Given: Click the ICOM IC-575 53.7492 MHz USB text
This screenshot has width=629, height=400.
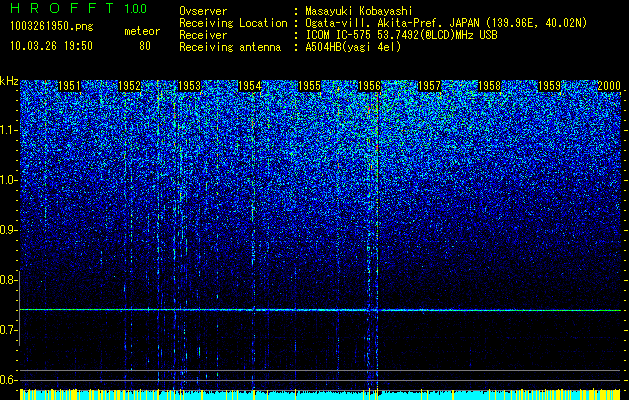Looking at the screenshot, I should pos(402,35).
